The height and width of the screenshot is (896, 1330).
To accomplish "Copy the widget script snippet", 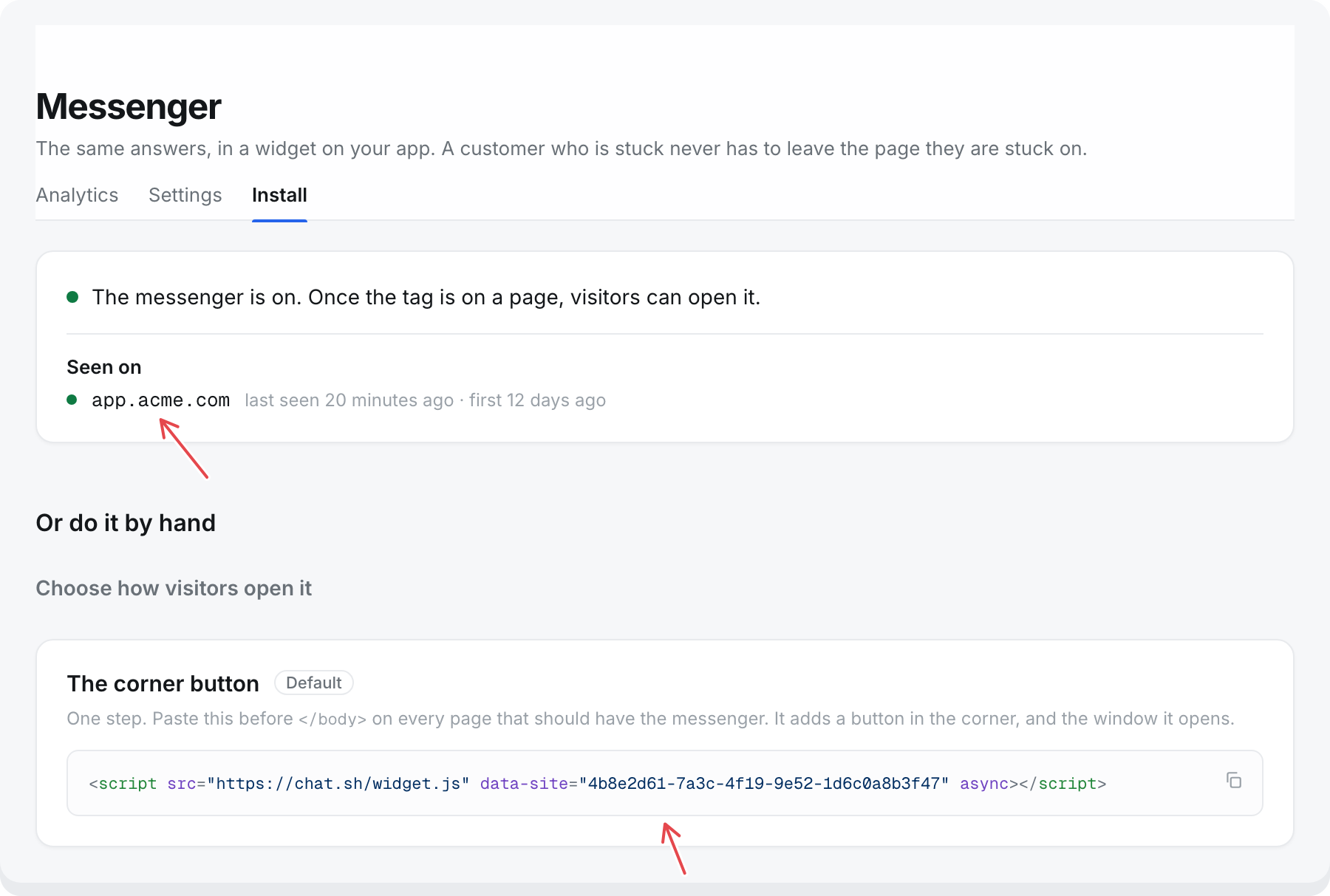I will point(1233,780).
